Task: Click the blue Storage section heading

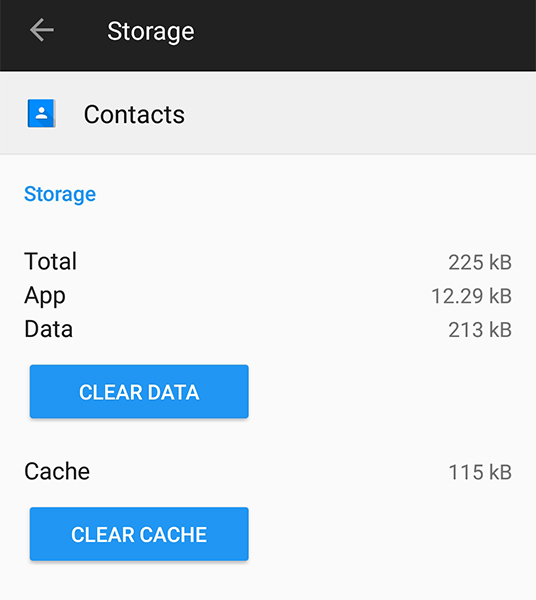Action: (x=60, y=194)
